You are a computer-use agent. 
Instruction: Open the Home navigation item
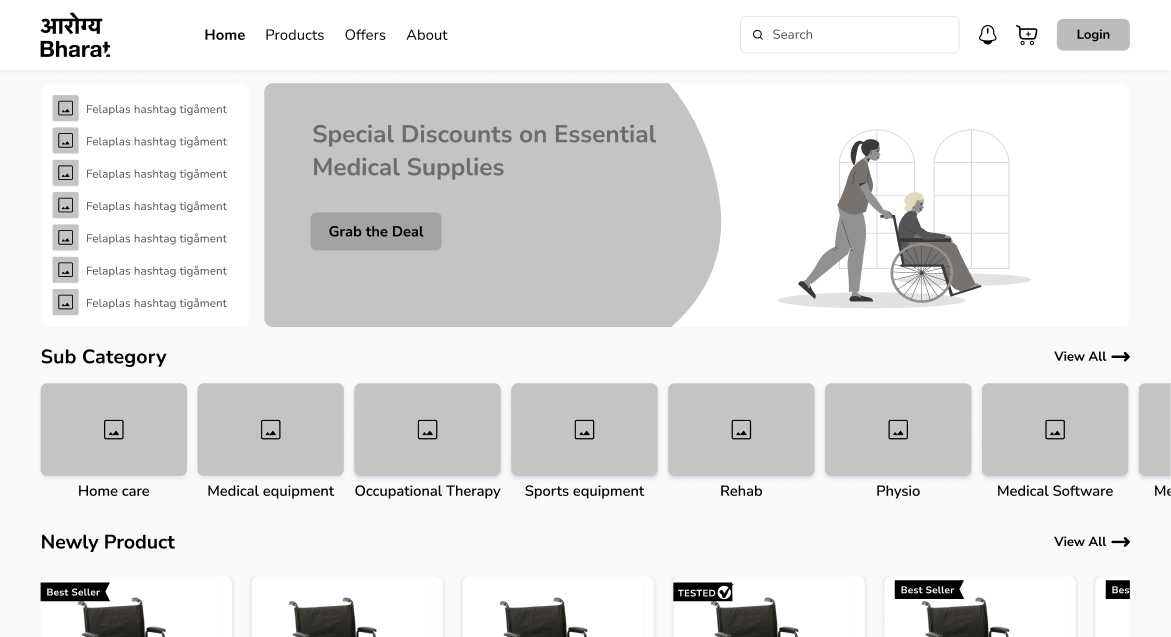[x=224, y=35]
